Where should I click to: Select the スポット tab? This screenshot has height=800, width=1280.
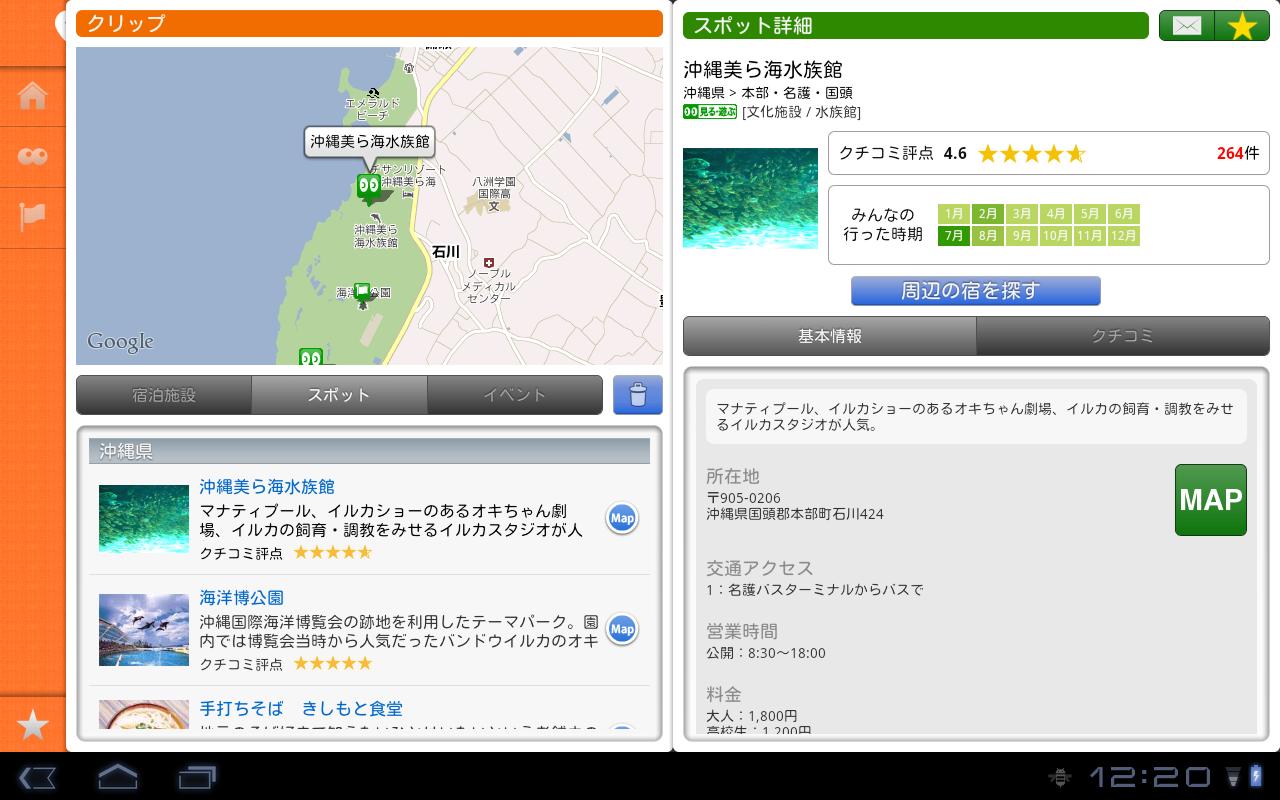pos(339,395)
